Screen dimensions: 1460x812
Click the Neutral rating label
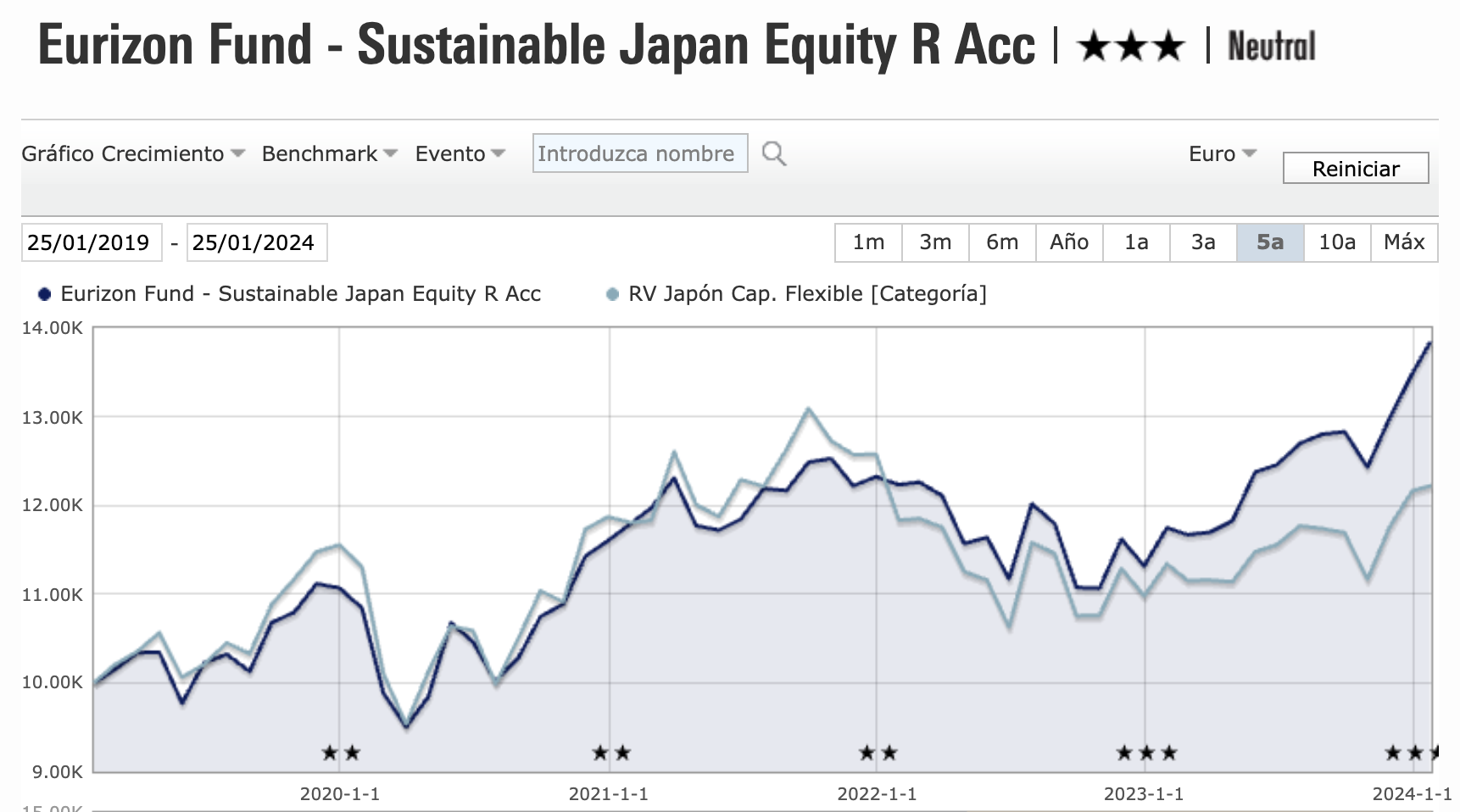(1271, 47)
